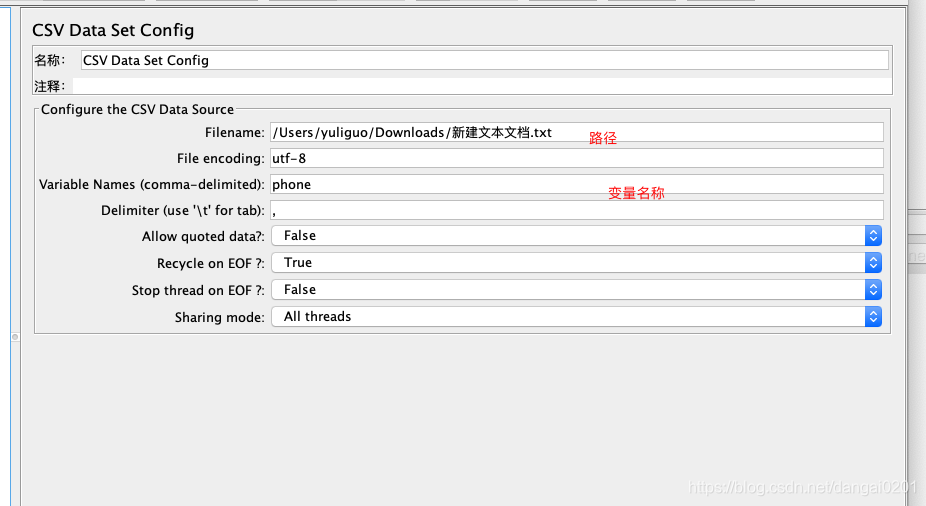Click the Recycle on EOF ?: label
The height and width of the screenshot is (506, 926).
click(211, 263)
